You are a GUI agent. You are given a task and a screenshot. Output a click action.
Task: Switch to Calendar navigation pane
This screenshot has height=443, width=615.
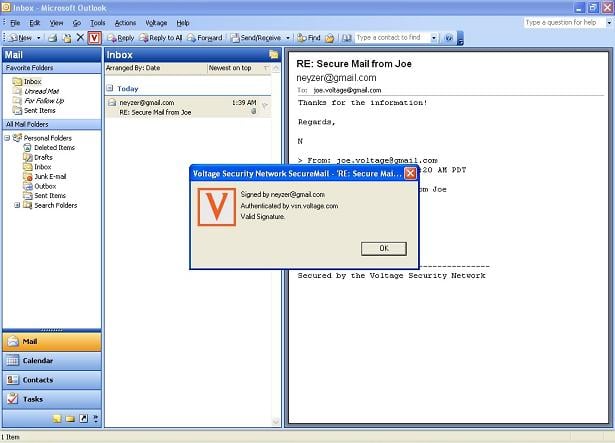(51, 361)
